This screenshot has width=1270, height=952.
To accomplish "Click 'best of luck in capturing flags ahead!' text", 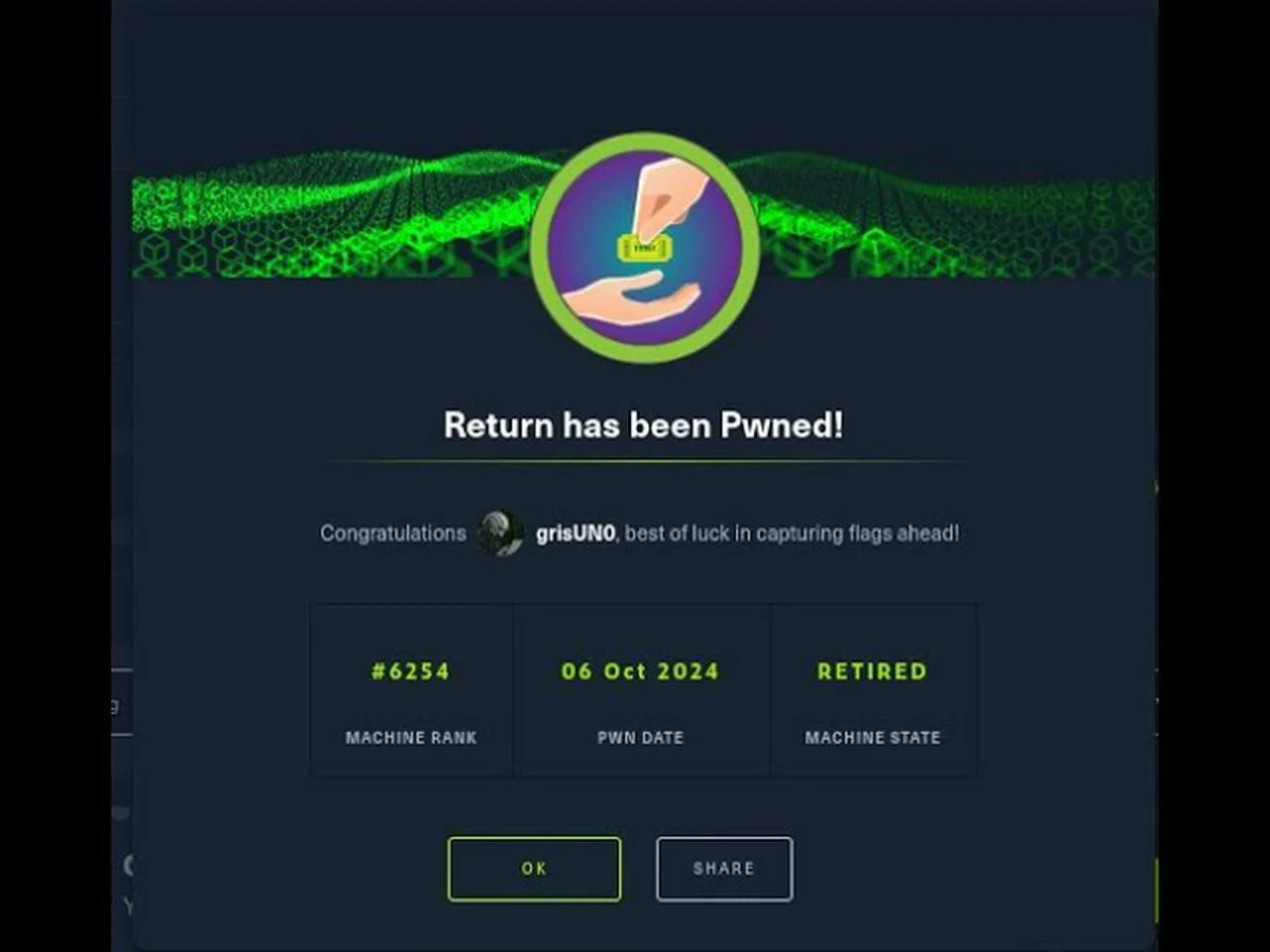I will pyautogui.click(x=792, y=534).
